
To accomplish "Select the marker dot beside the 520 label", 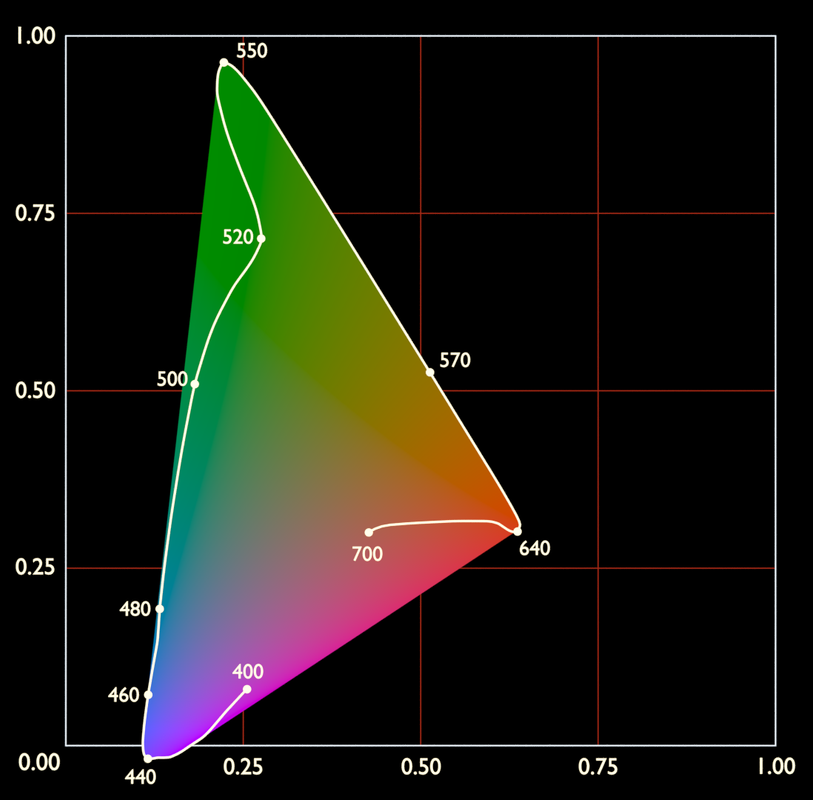I will (x=261, y=238).
